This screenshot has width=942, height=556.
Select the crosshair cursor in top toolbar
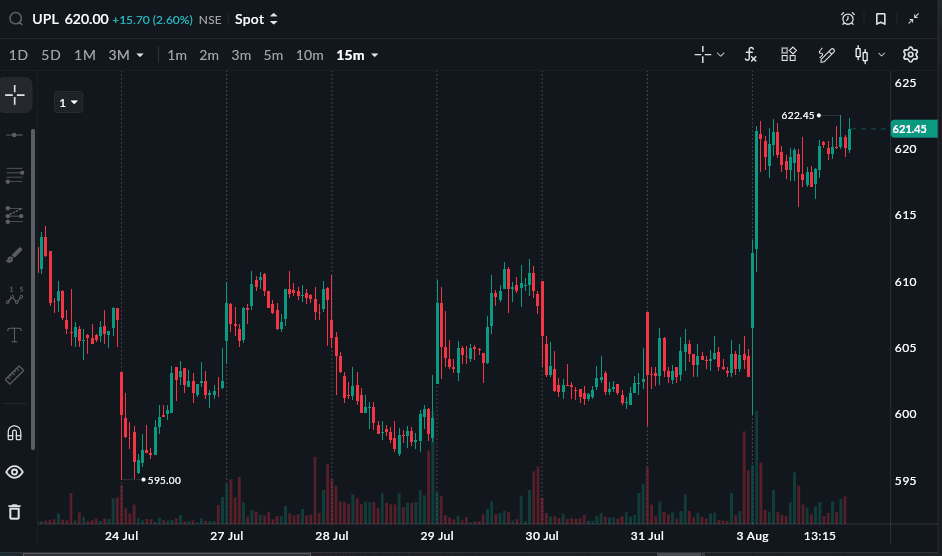point(702,55)
